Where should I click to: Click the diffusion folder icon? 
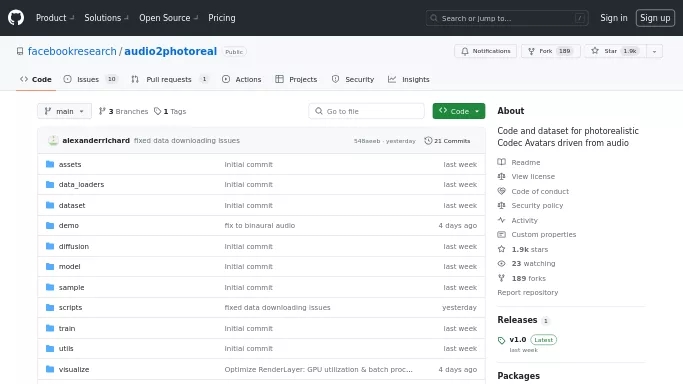pyautogui.click(x=50, y=246)
